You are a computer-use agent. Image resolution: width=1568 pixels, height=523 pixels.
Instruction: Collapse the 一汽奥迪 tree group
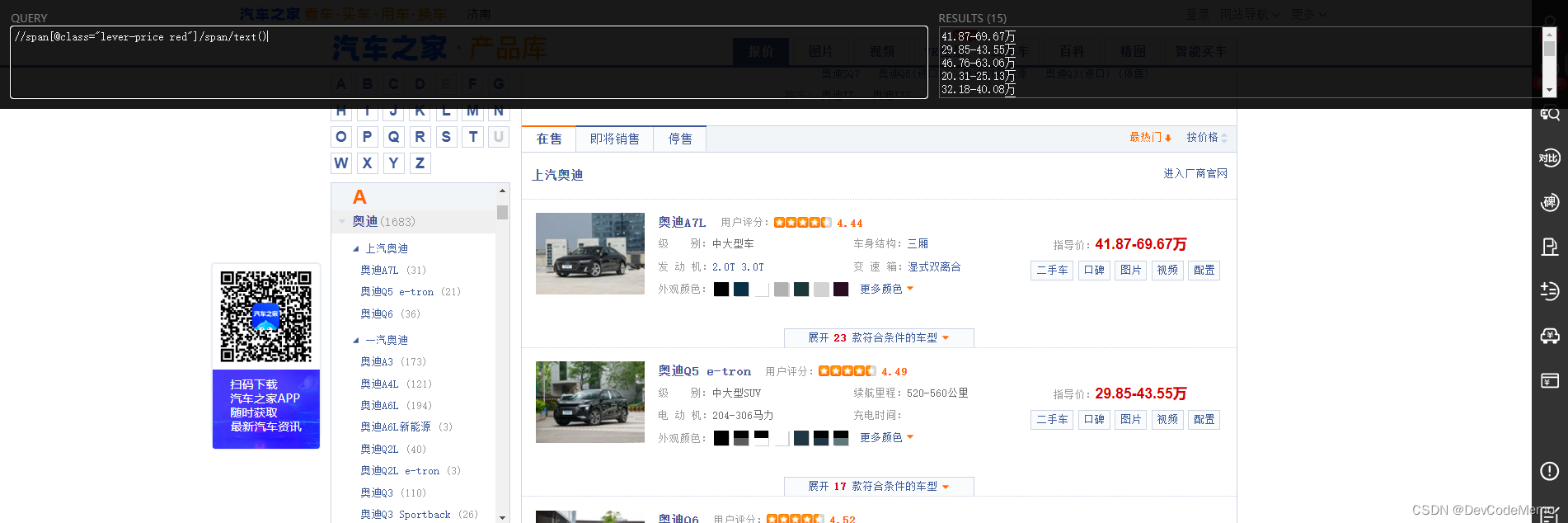pos(356,341)
